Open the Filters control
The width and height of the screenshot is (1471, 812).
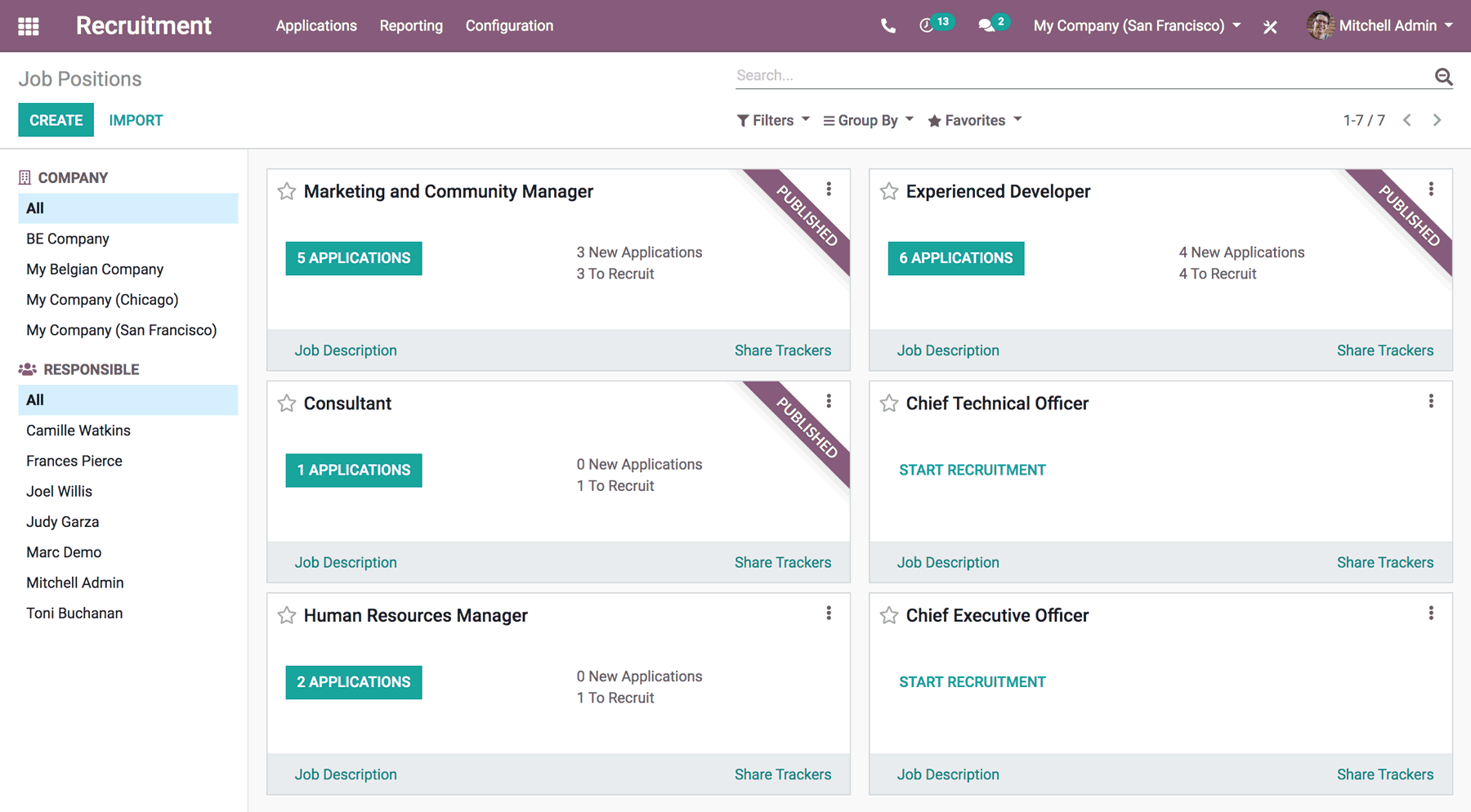pyautogui.click(x=771, y=120)
